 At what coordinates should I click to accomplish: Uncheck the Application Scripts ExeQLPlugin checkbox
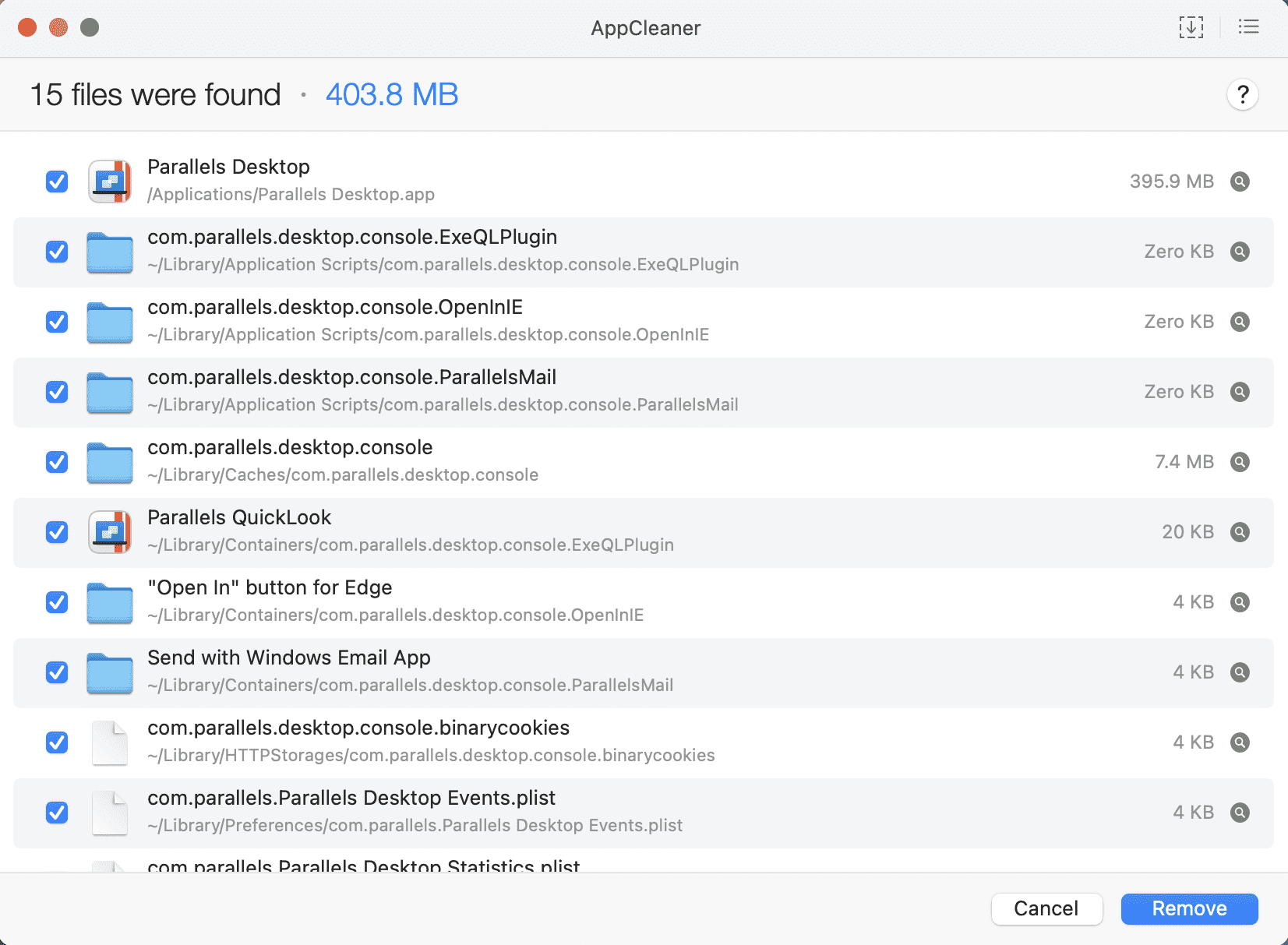tap(57, 252)
